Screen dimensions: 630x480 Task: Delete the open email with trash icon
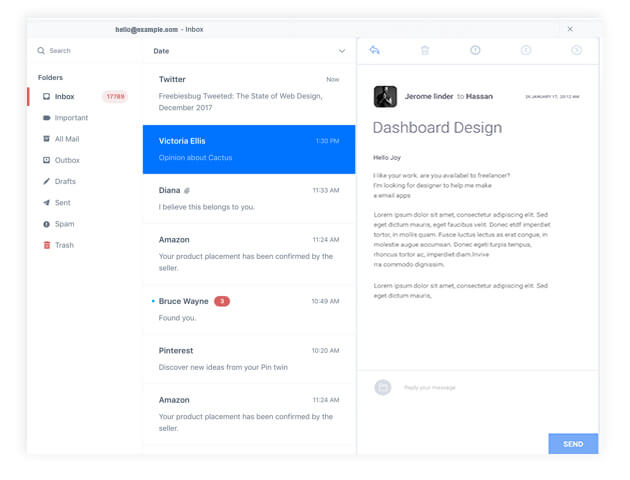[425, 50]
